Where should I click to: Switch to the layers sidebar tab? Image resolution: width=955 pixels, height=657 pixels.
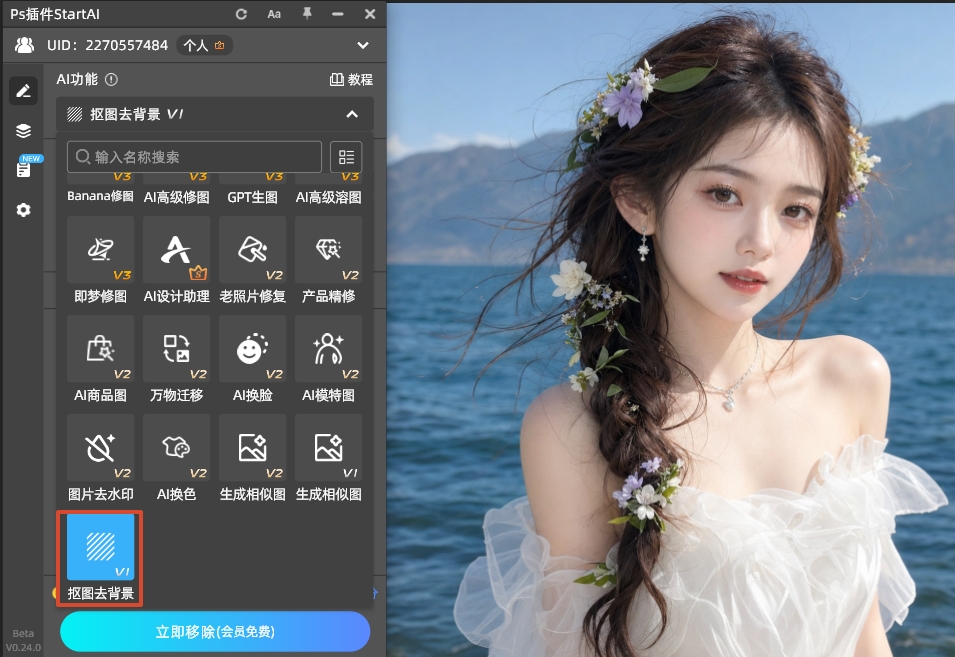coord(23,130)
